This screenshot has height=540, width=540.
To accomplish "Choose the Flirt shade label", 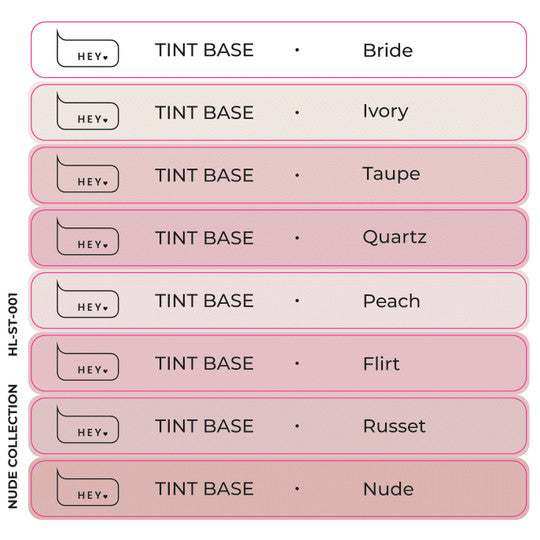I will (382, 364).
